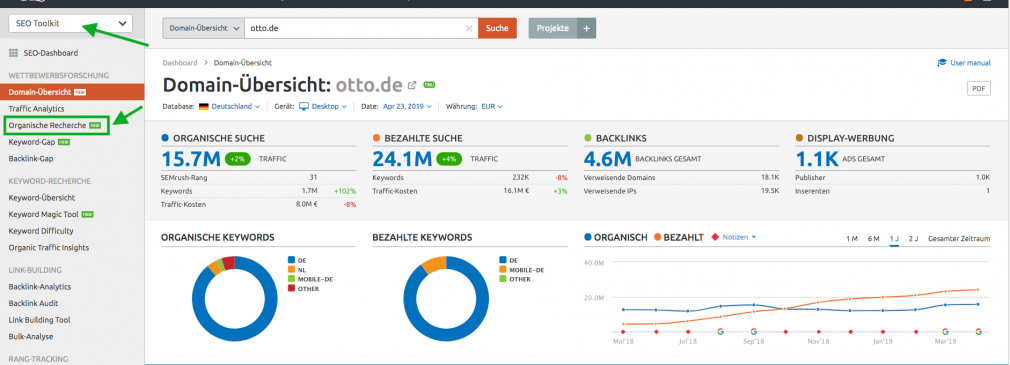Image resolution: width=1010 pixels, height=365 pixels.
Task: Toggle the ORGANISCH series in the chart legend
Action: [615, 237]
